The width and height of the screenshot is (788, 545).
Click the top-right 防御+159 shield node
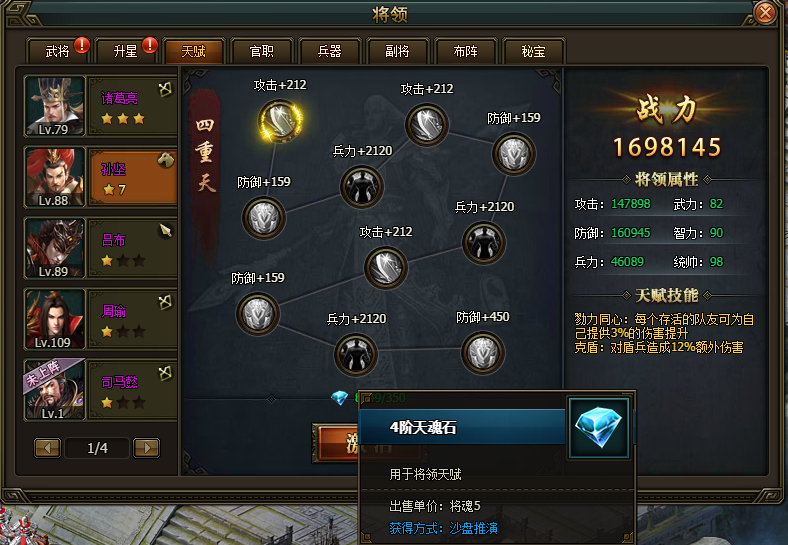click(513, 154)
